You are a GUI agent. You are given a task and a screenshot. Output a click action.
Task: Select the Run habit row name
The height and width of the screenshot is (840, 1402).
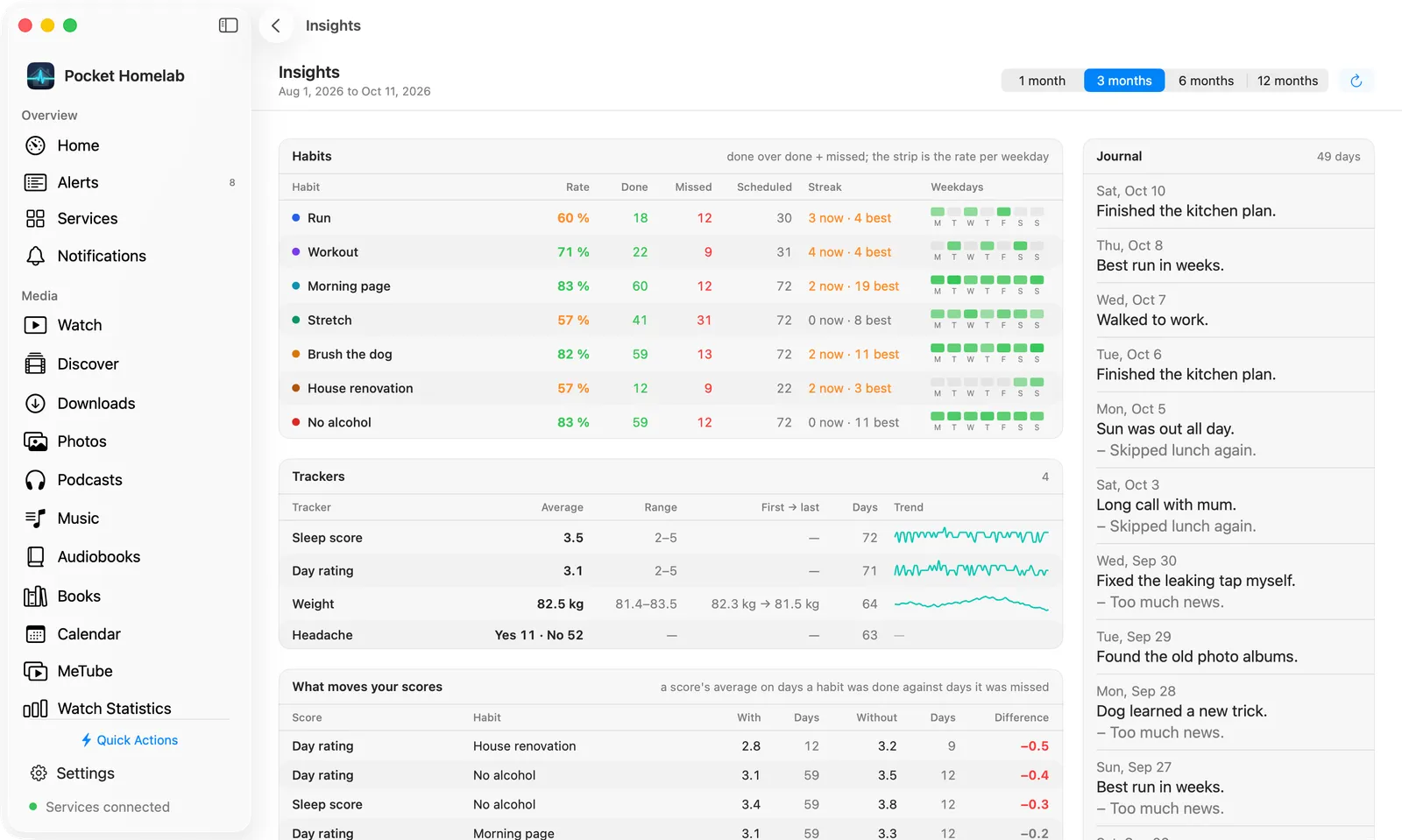pos(319,218)
